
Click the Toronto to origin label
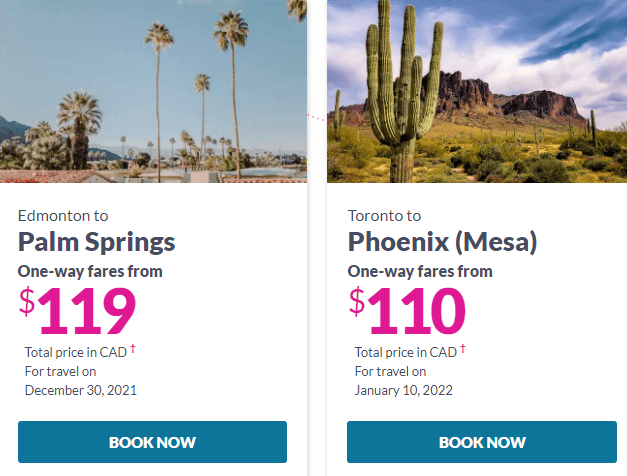click(x=384, y=216)
